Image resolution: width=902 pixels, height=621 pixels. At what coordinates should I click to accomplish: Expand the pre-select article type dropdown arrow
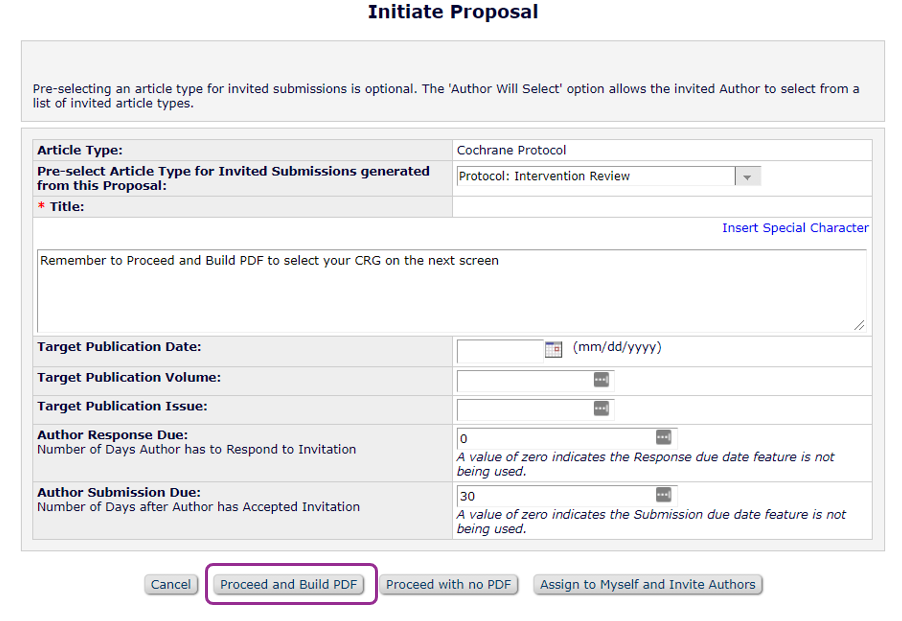point(748,177)
